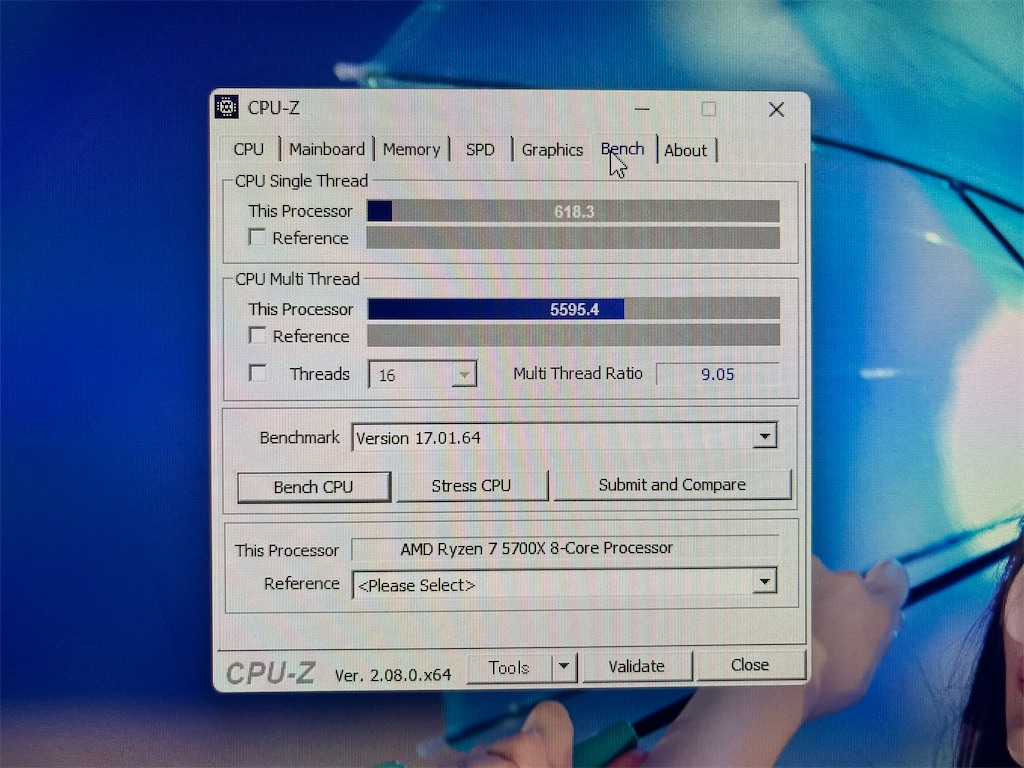Click the Close button at bottom
1024x768 pixels.
pos(750,665)
